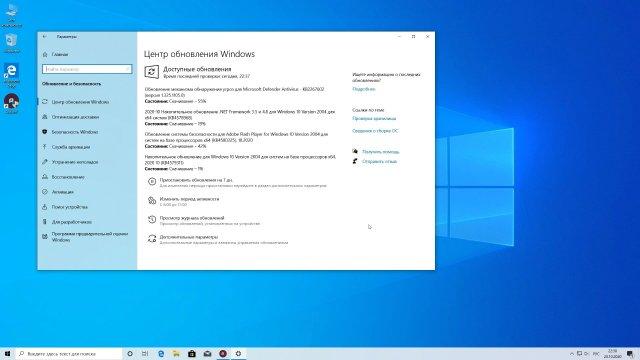Click the Безопасность Windows shield icon
This screenshot has width=640, height=360.
click(x=44, y=132)
